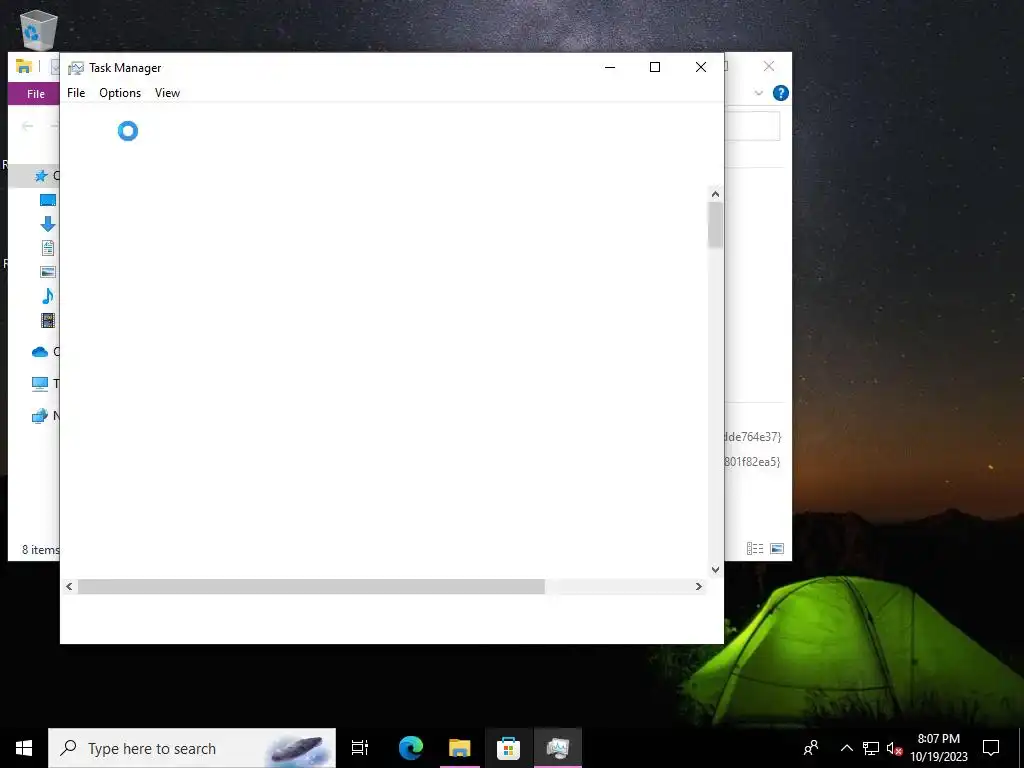Viewport: 1024px width, 768px height.
Task: Click the File Explorer search box
Action: click(752, 126)
